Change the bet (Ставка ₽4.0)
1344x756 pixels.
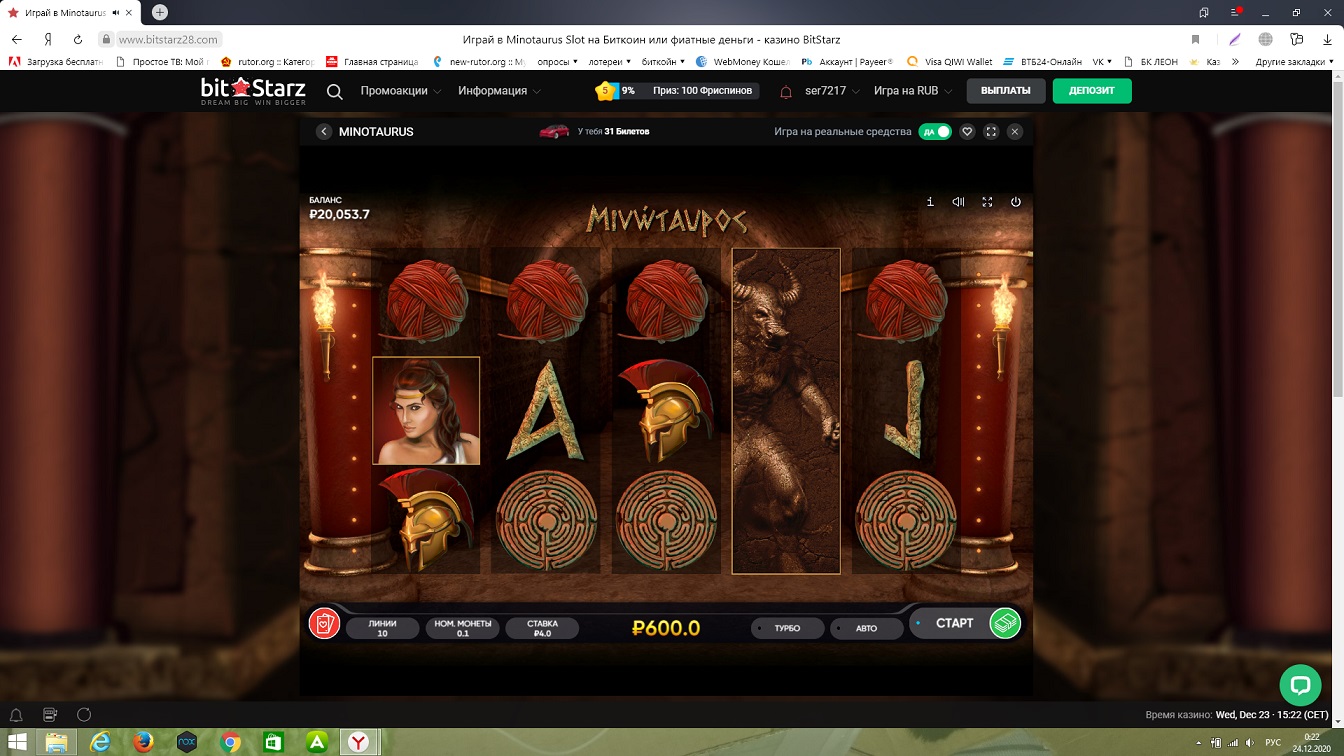(x=542, y=628)
